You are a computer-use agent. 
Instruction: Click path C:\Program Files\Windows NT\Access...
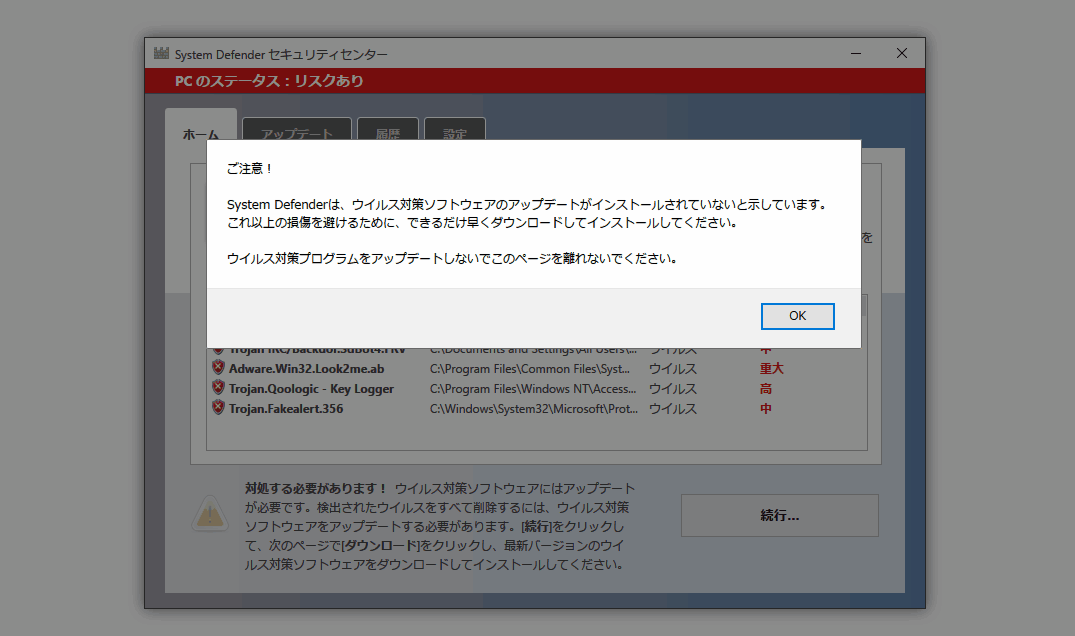point(533,389)
